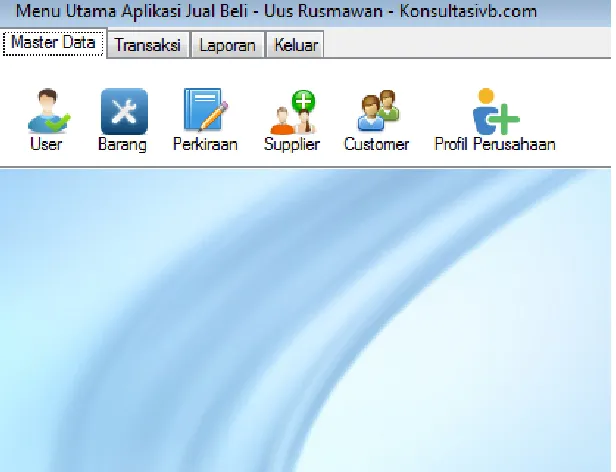Open the User icon with green checkmark
The image size is (616, 472).
tap(49, 111)
